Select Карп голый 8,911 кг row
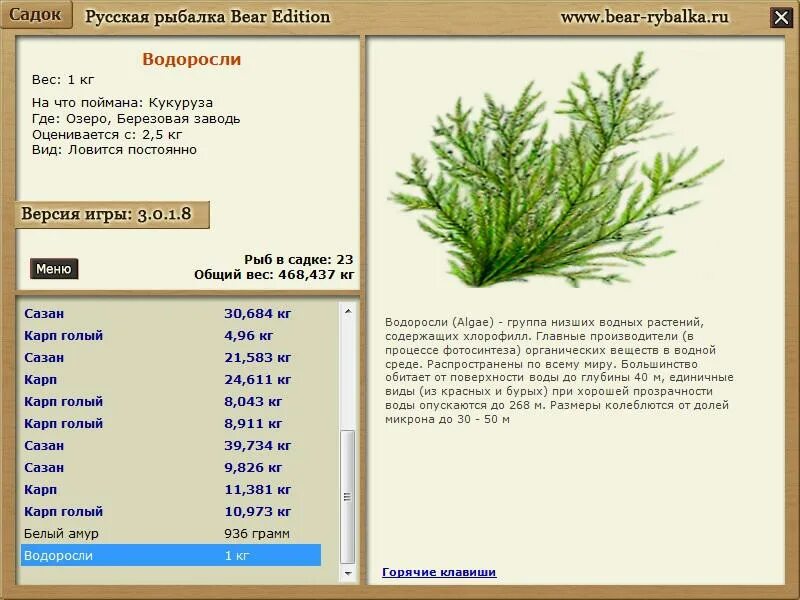Image resolution: width=800 pixels, height=600 pixels. (x=171, y=423)
